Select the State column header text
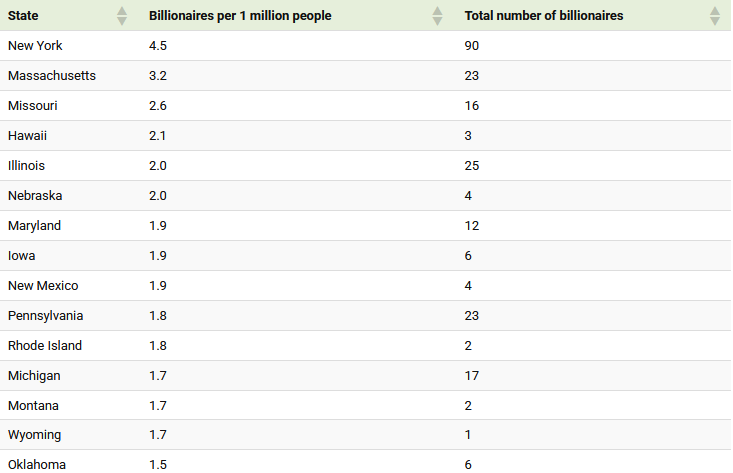733x473 pixels. click(x=24, y=16)
